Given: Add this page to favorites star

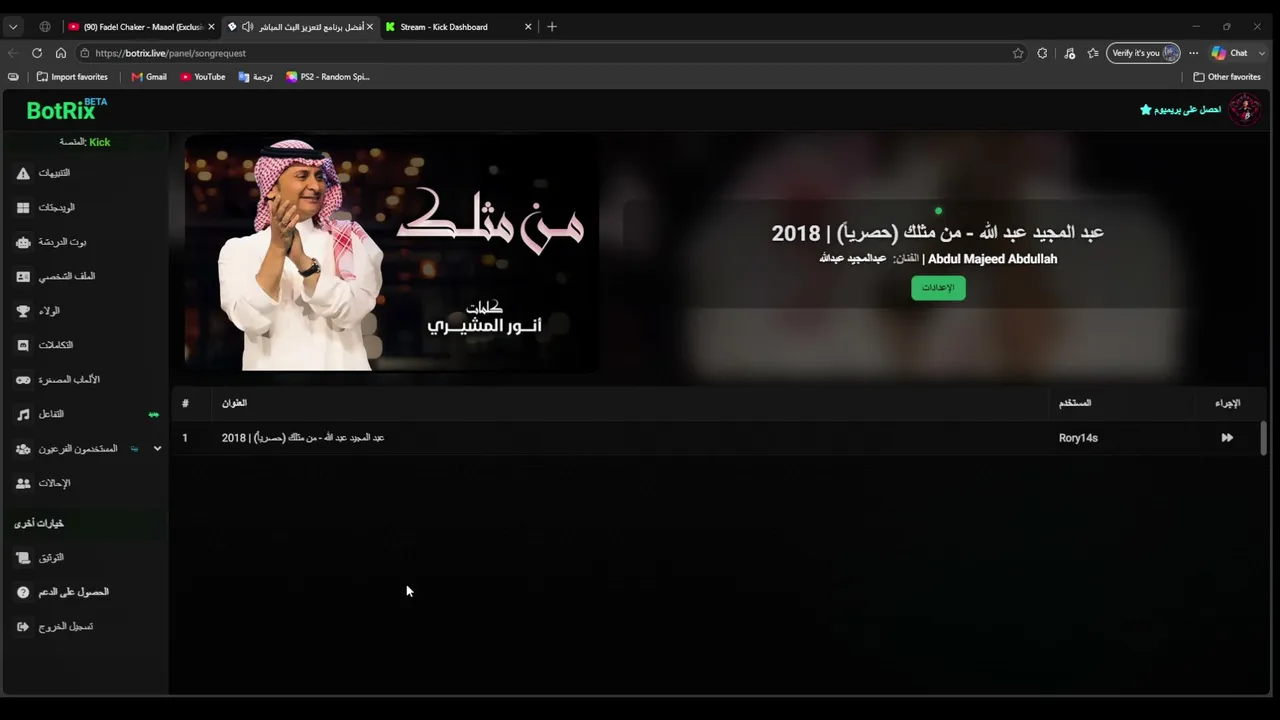Looking at the screenshot, I should click(x=1018, y=53).
